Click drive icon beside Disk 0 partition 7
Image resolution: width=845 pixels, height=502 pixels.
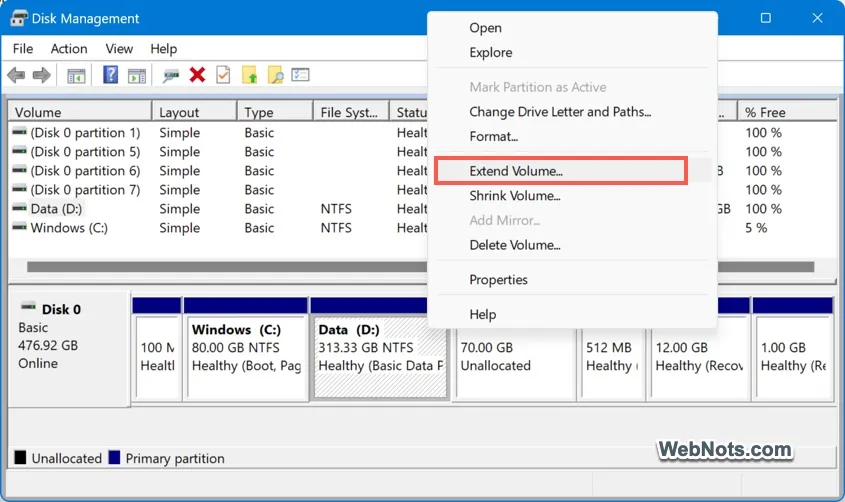pyautogui.click(x=19, y=189)
